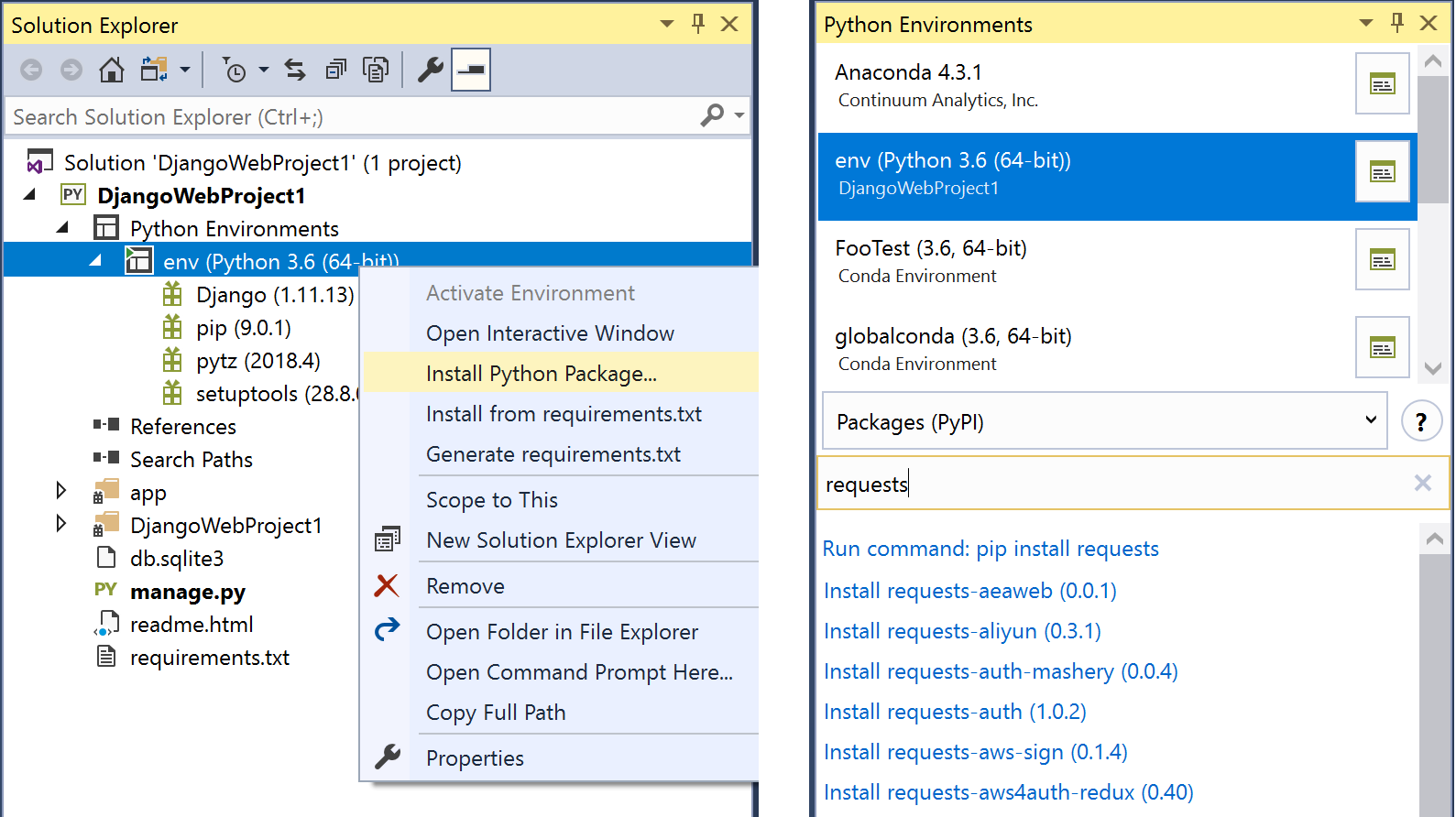Select the setuptools package

(277, 394)
